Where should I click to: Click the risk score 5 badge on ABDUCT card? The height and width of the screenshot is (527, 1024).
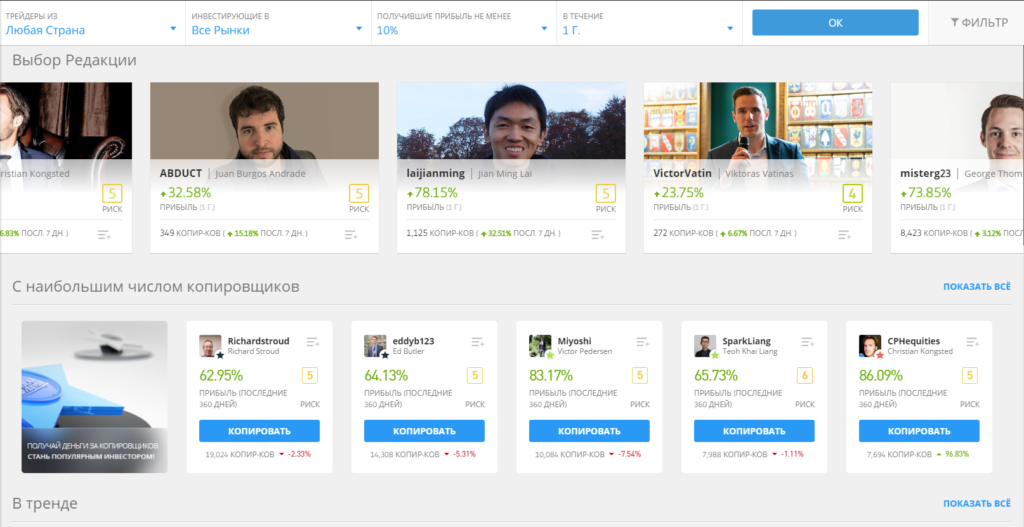359,194
